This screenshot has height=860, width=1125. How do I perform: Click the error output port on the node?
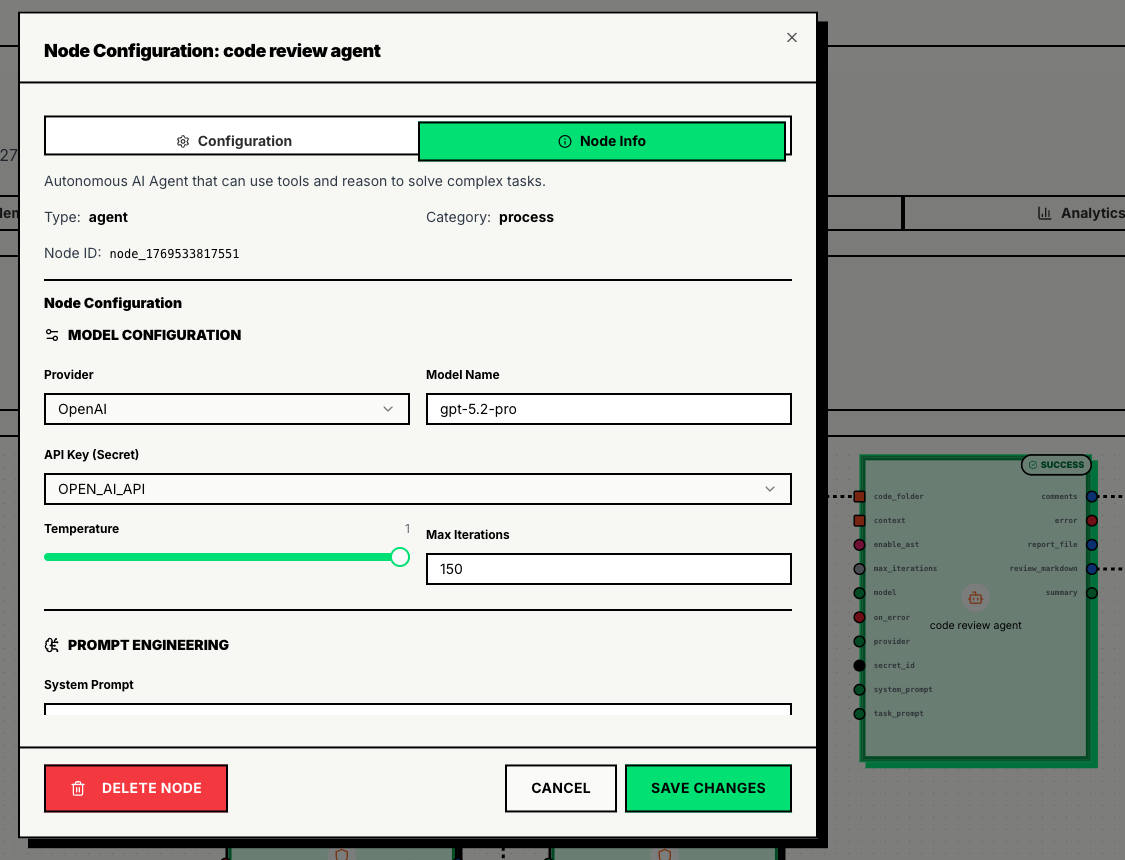tap(1091, 520)
